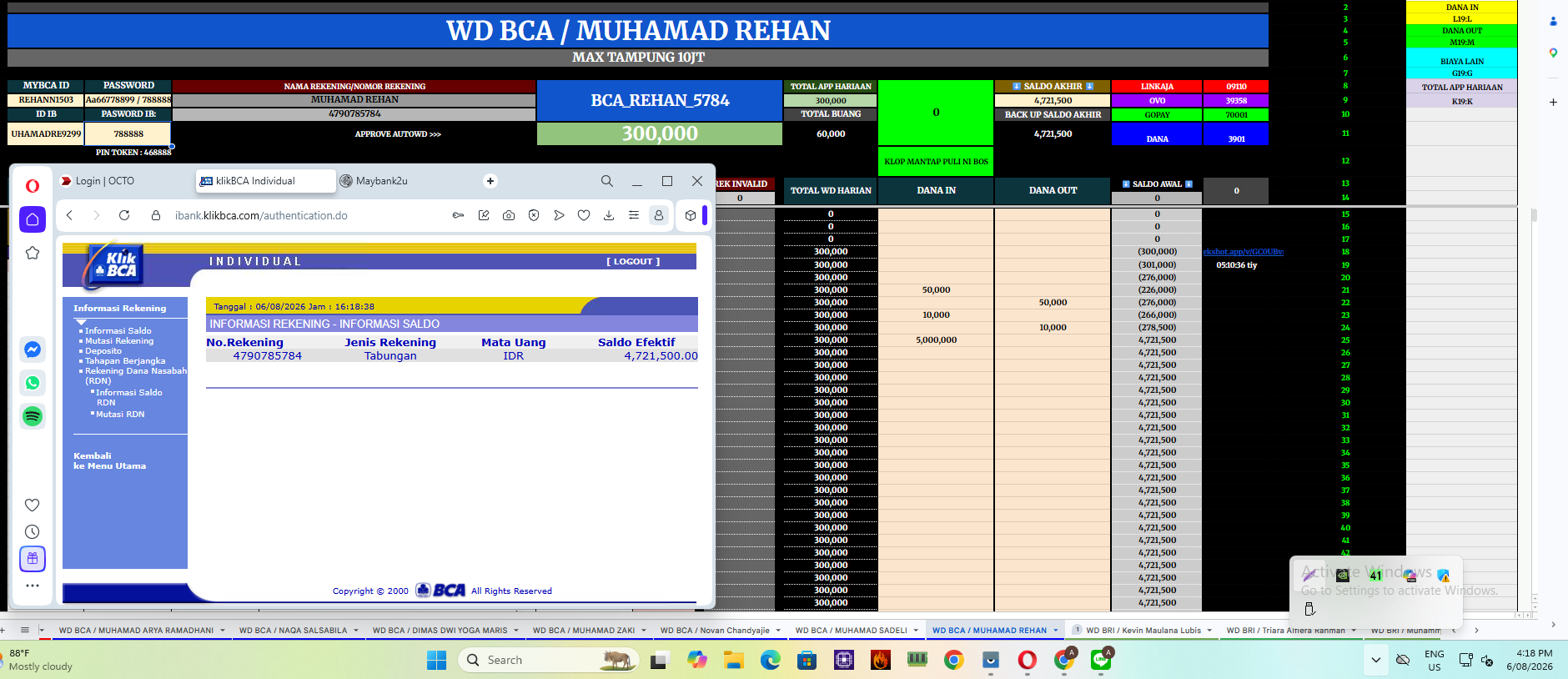Open the Opera bookmarks star icon in sidebar
Image resolution: width=1568 pixels, height=679 pixels.
(33, 253)
